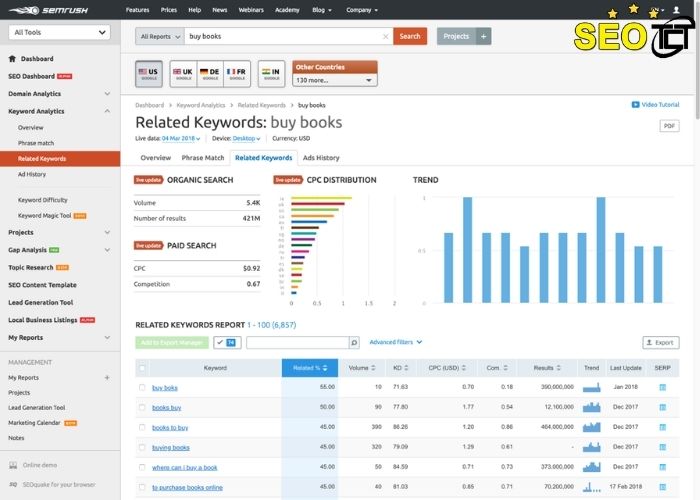Switch to the Ads History tab

click(321, 158)
